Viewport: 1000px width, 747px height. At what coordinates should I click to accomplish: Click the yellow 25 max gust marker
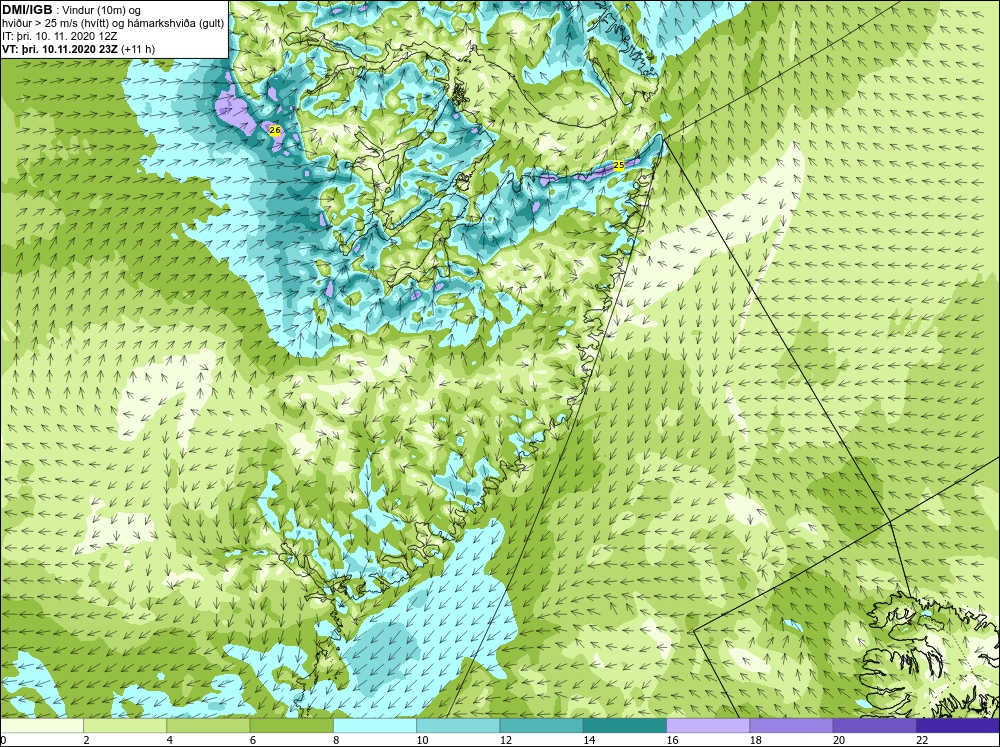pos(619,165)
